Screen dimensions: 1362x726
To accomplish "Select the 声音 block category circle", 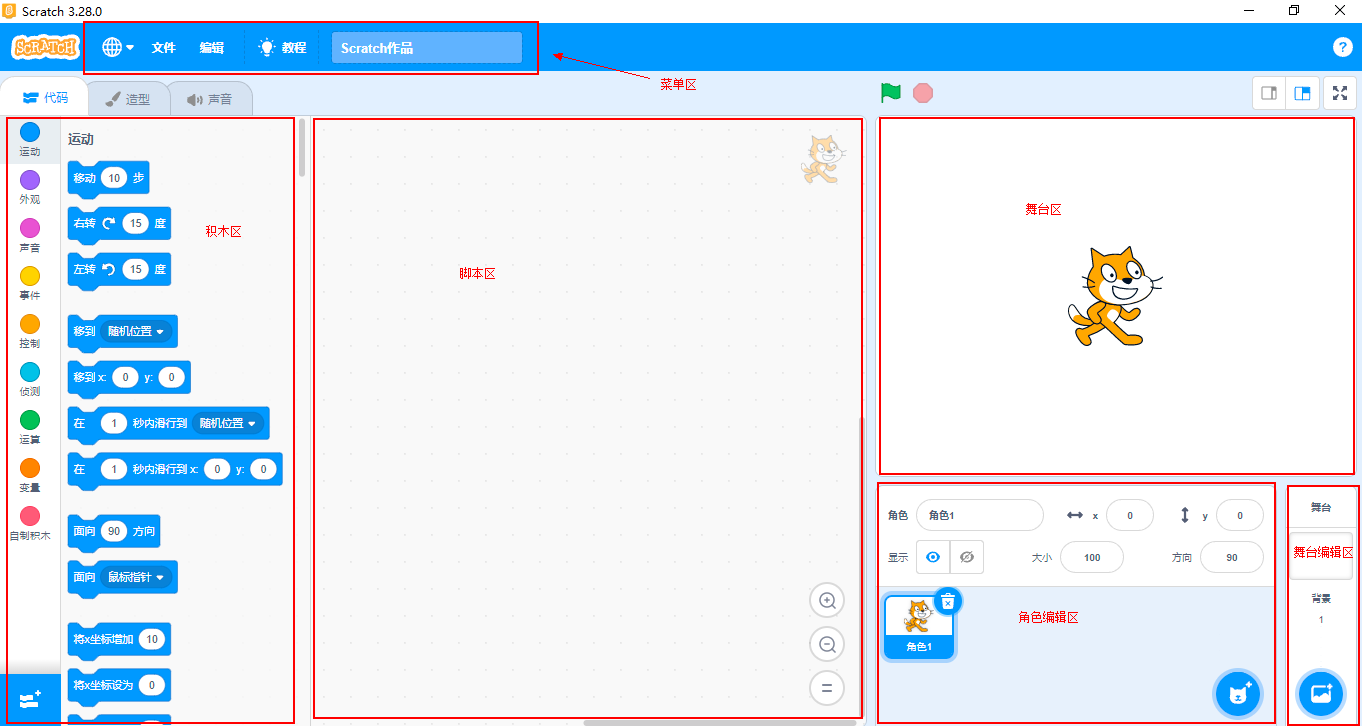I will pyautogui.click(x=30, y=228).
